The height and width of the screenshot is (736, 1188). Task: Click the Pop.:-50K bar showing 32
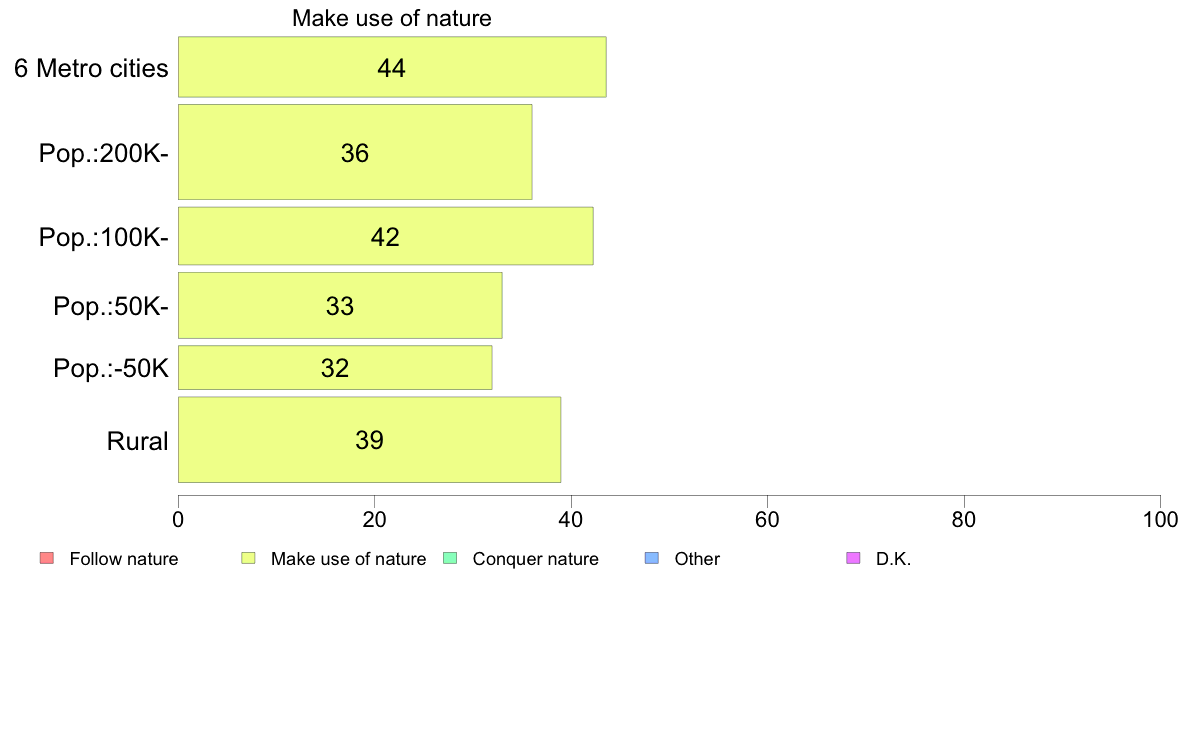coord(335,368)
